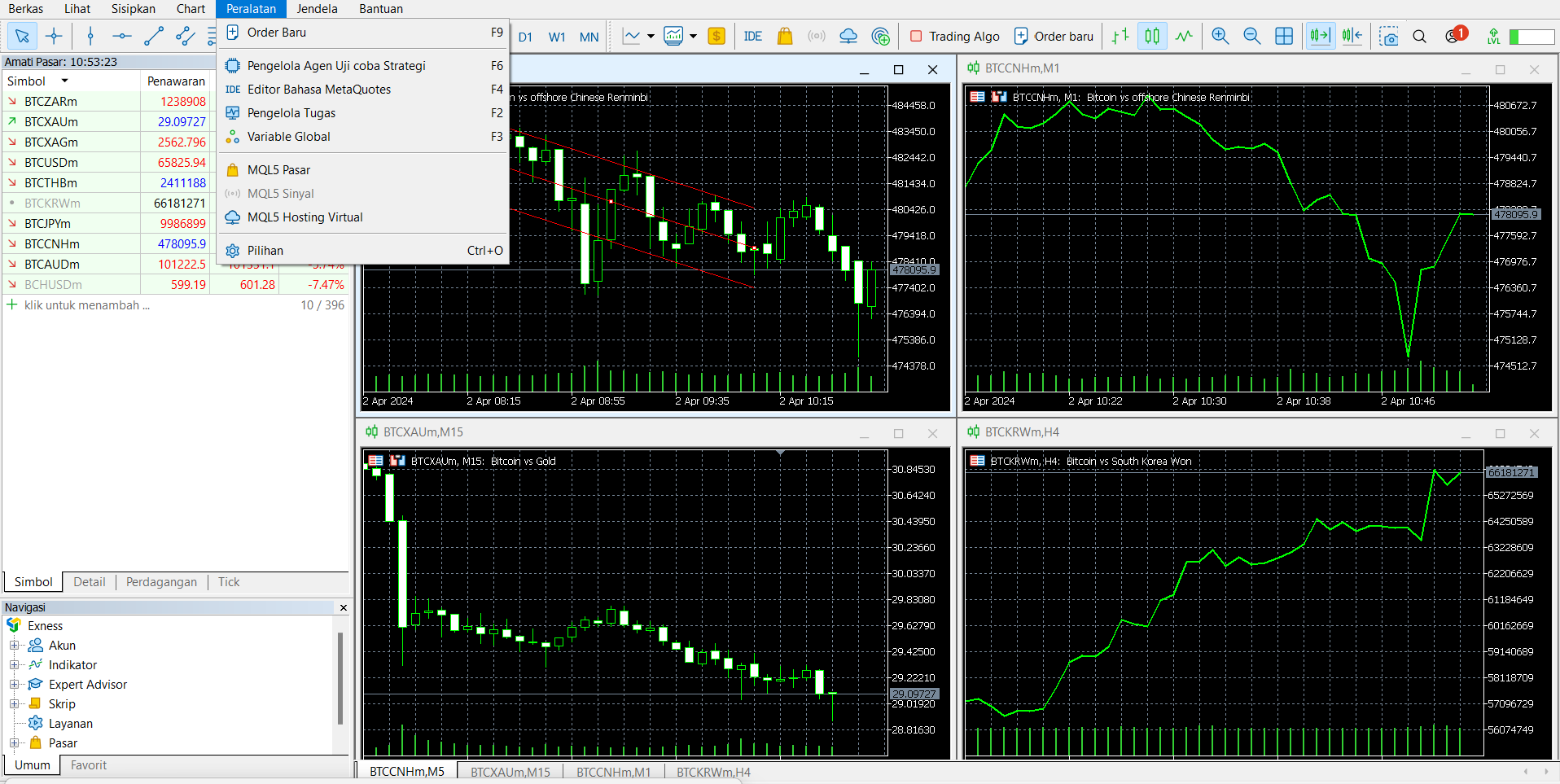Toggle chart shift from bar end
The height and width of the screenshot is (784, 1560).
coord(1353,36)
